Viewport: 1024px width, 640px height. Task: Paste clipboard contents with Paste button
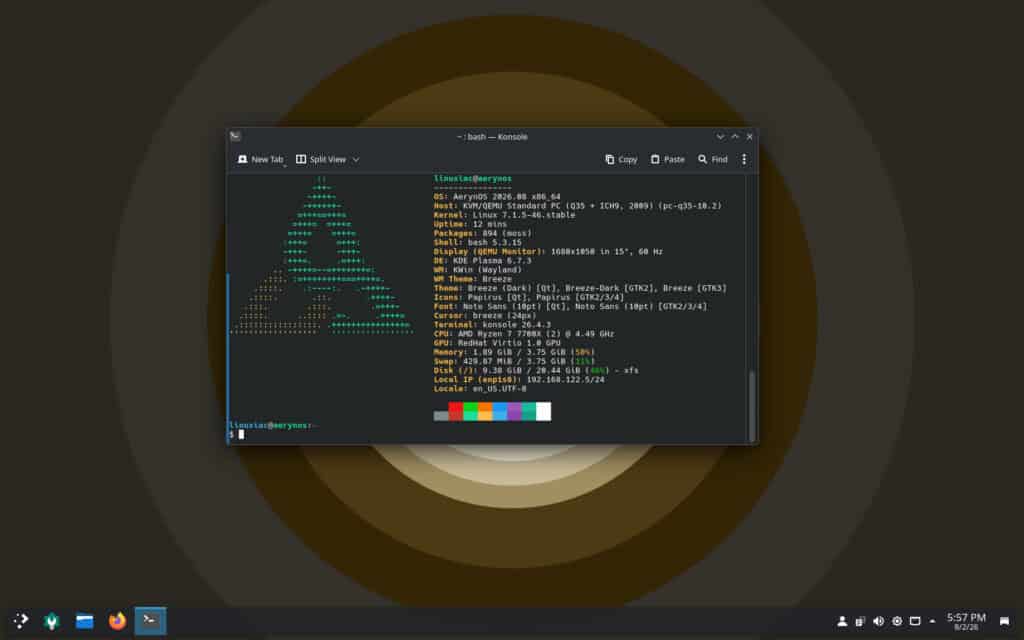pos(667,159)
